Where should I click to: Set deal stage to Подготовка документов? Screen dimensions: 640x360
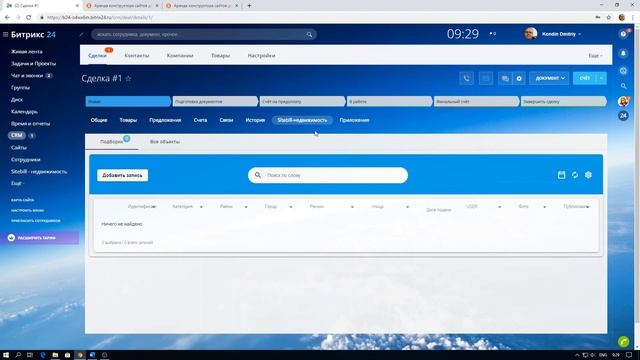[215, 101]
